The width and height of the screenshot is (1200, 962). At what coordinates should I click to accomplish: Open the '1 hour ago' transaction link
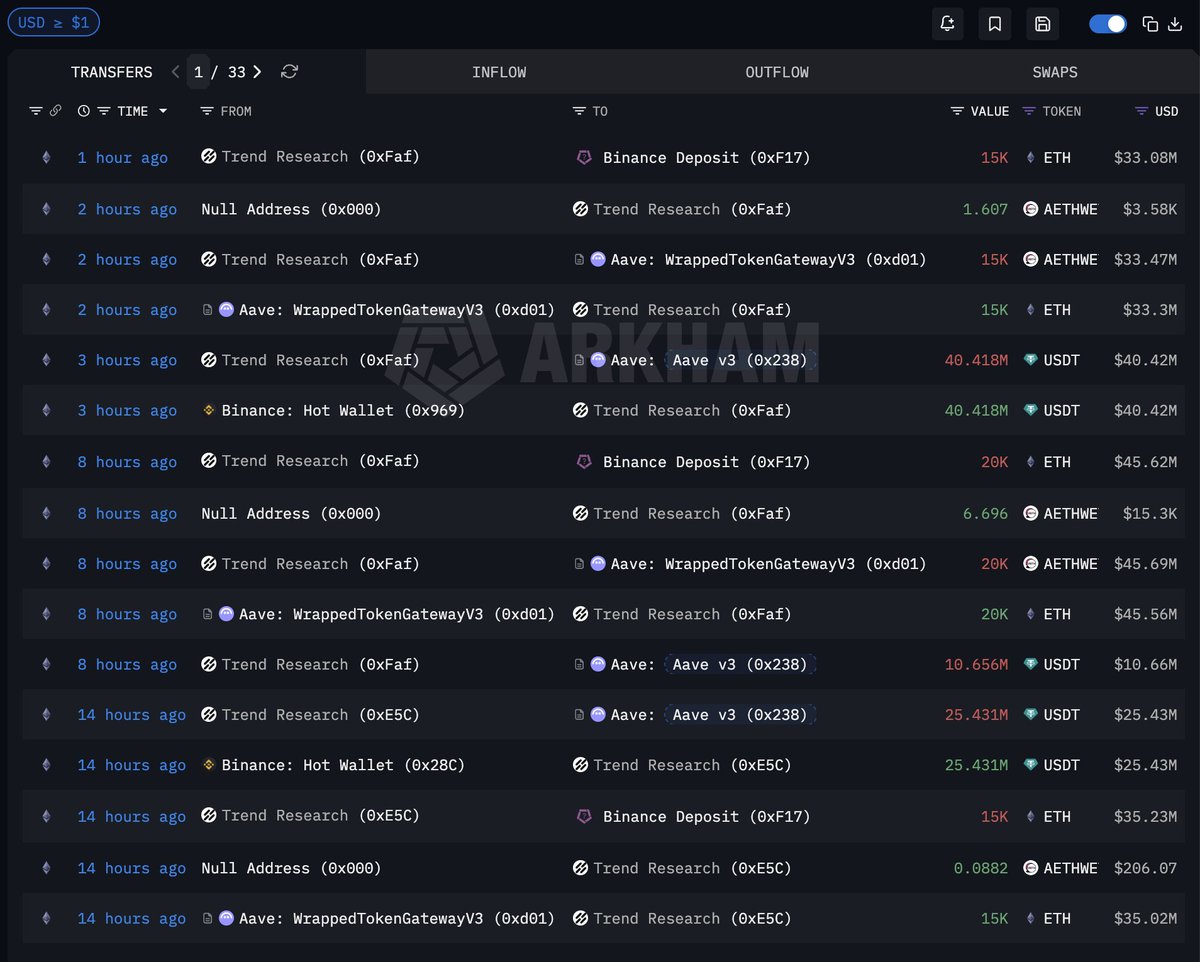[122, 158]
